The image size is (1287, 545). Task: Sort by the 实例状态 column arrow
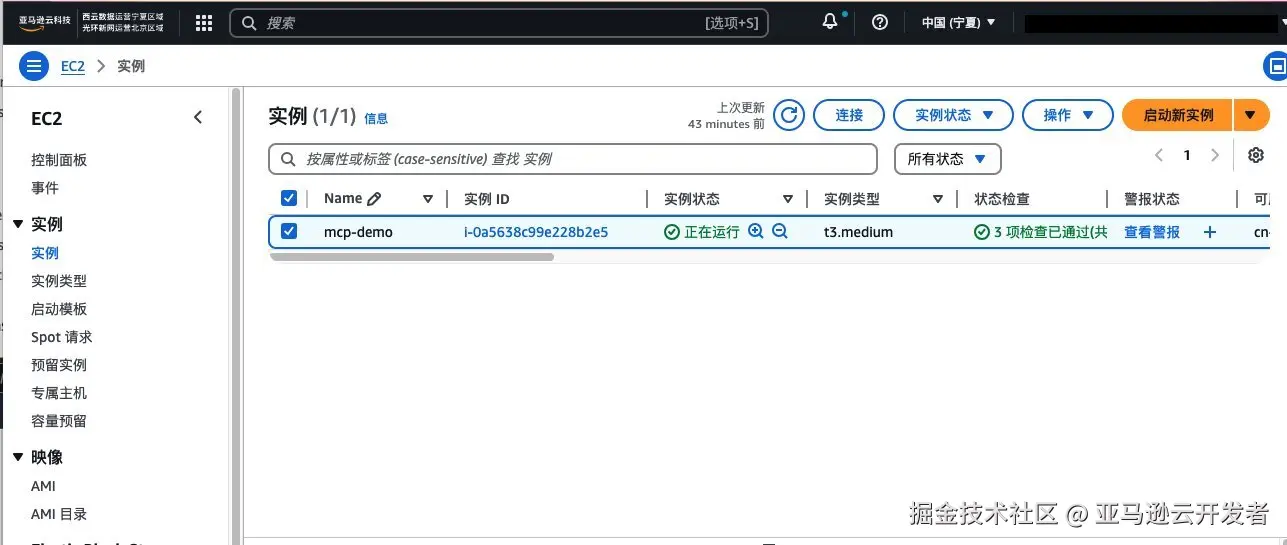(x=788, y=199)
